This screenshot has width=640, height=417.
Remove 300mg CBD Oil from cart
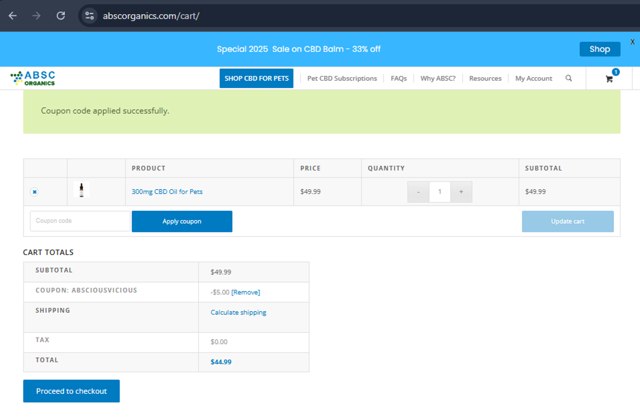(34, 191)
